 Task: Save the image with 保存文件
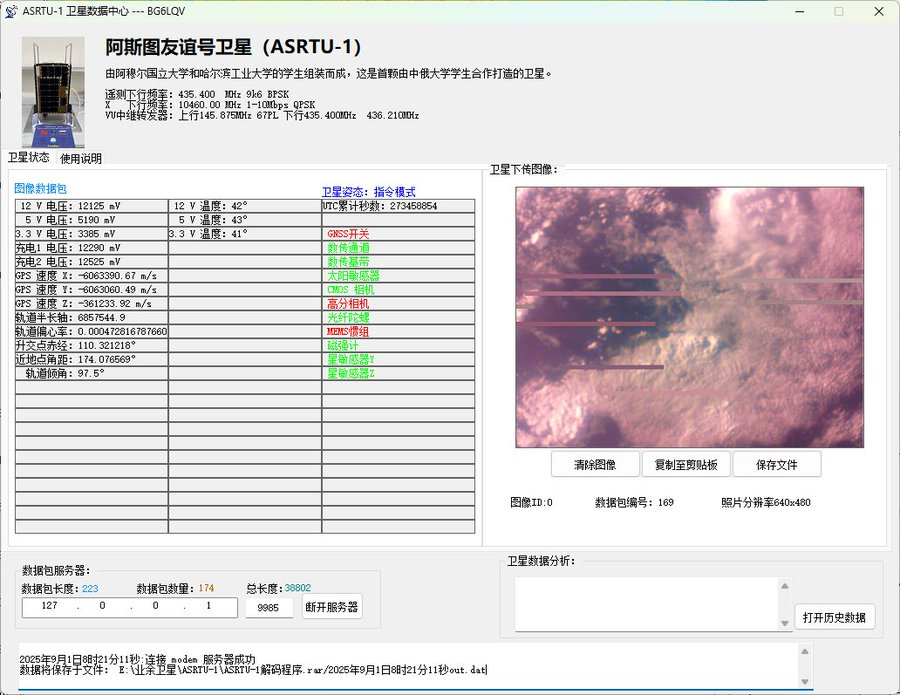click(776, 464)
